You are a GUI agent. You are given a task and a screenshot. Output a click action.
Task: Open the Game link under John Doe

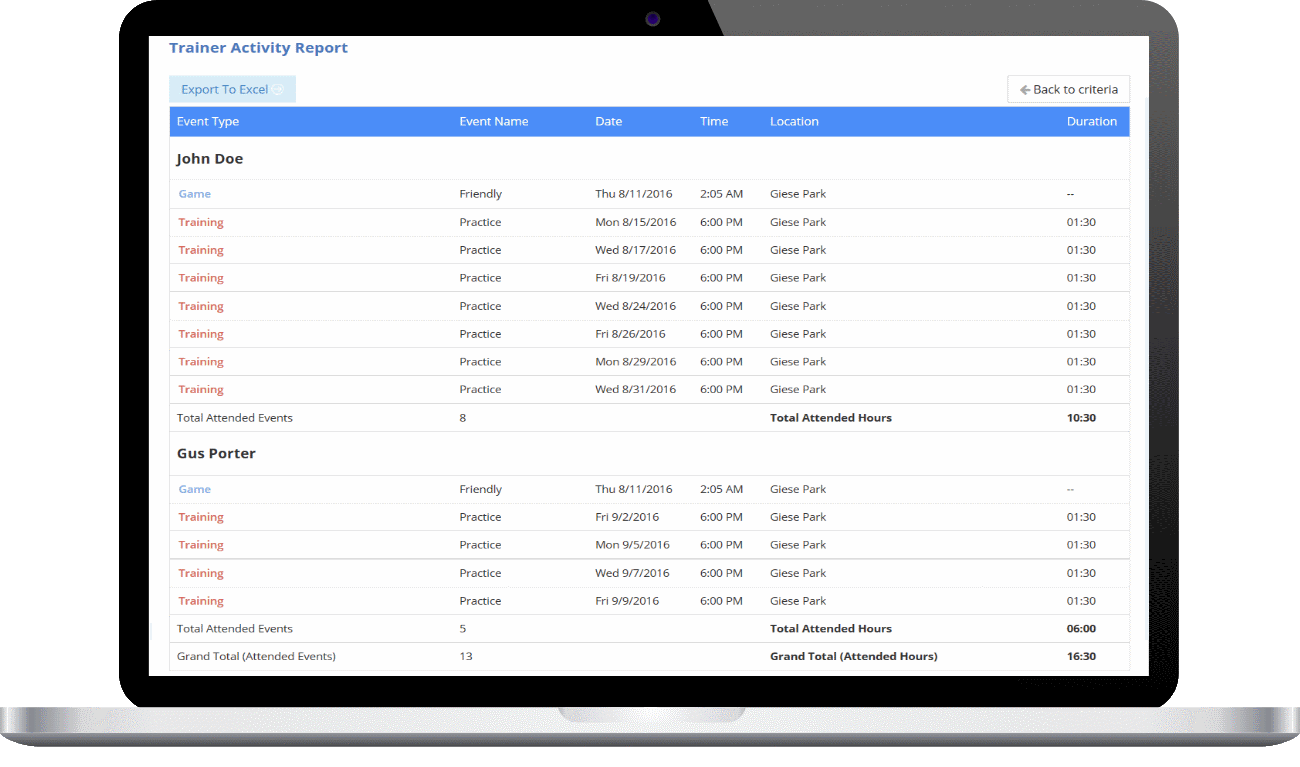pyautogui.click(x=195, y=194)
